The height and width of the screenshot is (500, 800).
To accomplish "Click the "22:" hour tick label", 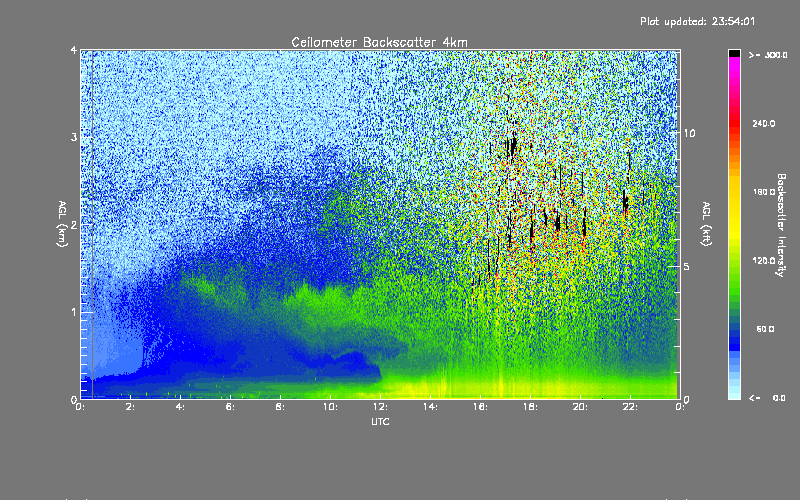I will click(630, 407).
